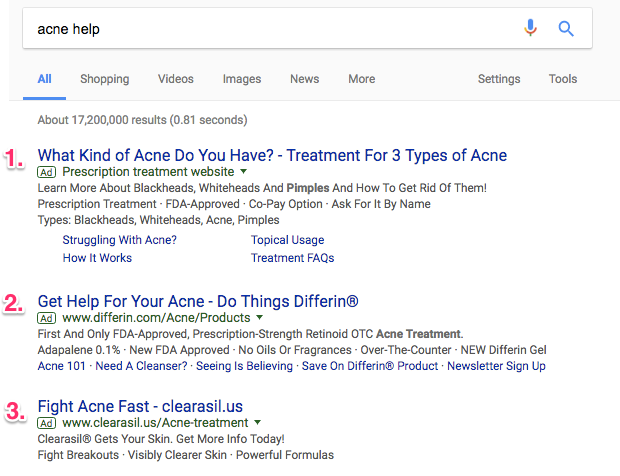Open 'Fight Acne Fast - clearasil.us' ad
This screenshot has width=620, height=476.
click(140, 406)
